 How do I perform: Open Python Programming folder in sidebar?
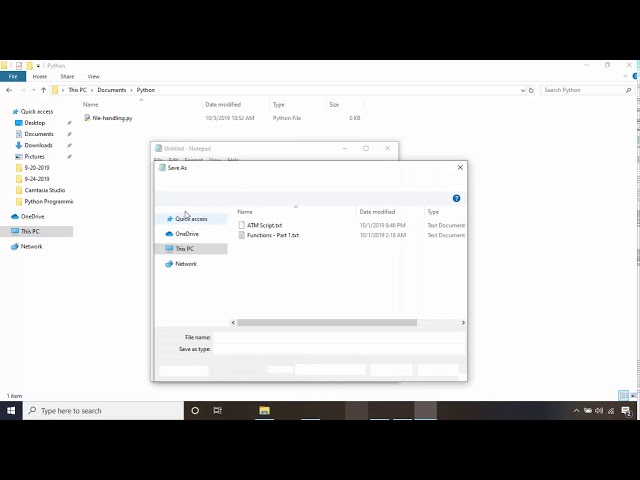click(48, 202)
